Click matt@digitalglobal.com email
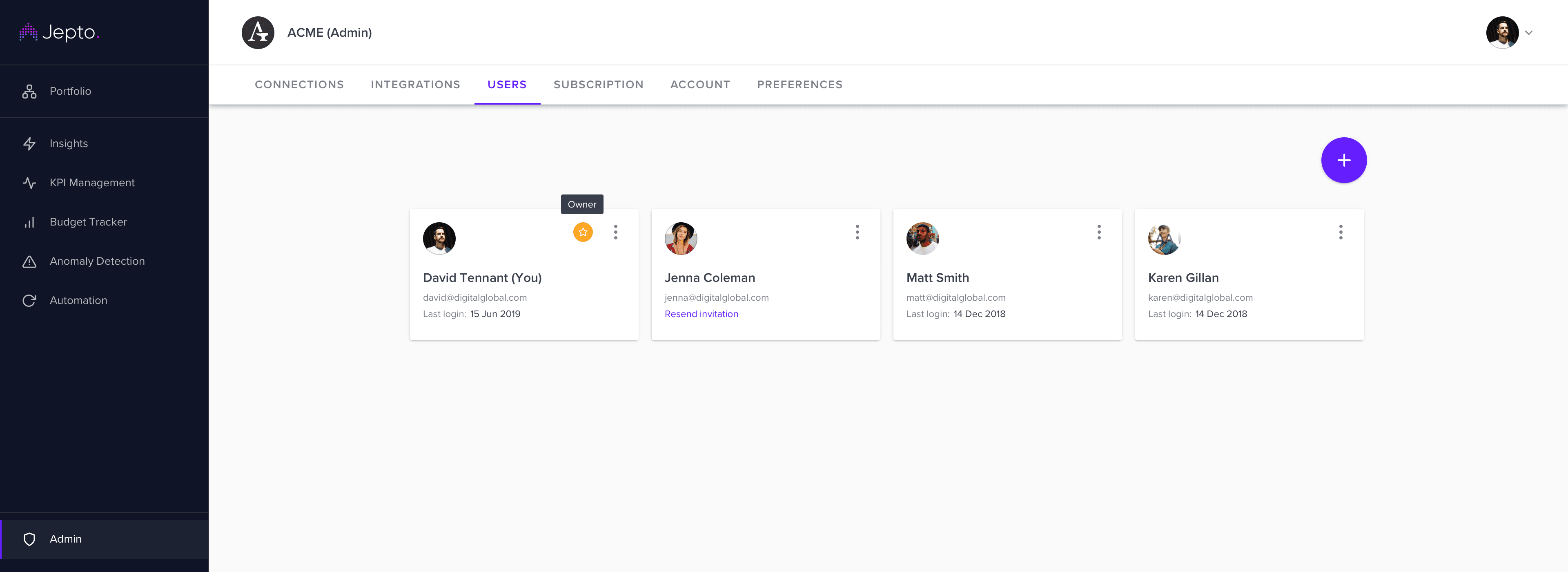This screenshot has width=1568, height=572. point(955,298)
